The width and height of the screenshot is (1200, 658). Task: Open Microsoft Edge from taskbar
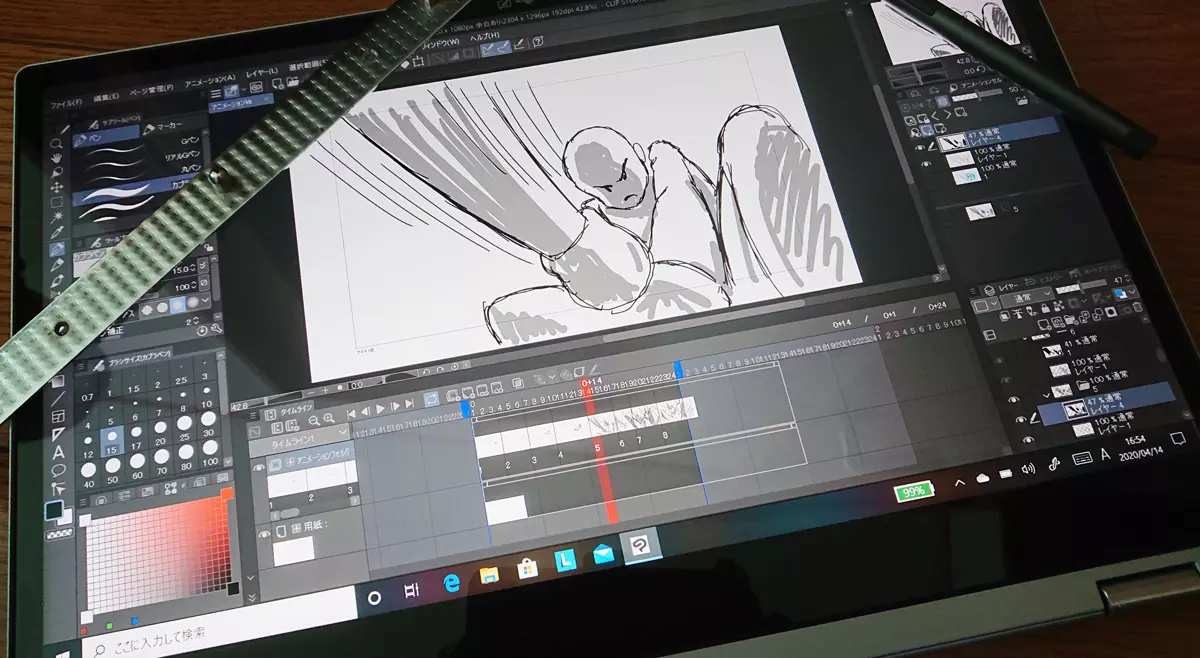tap(451, 584)
